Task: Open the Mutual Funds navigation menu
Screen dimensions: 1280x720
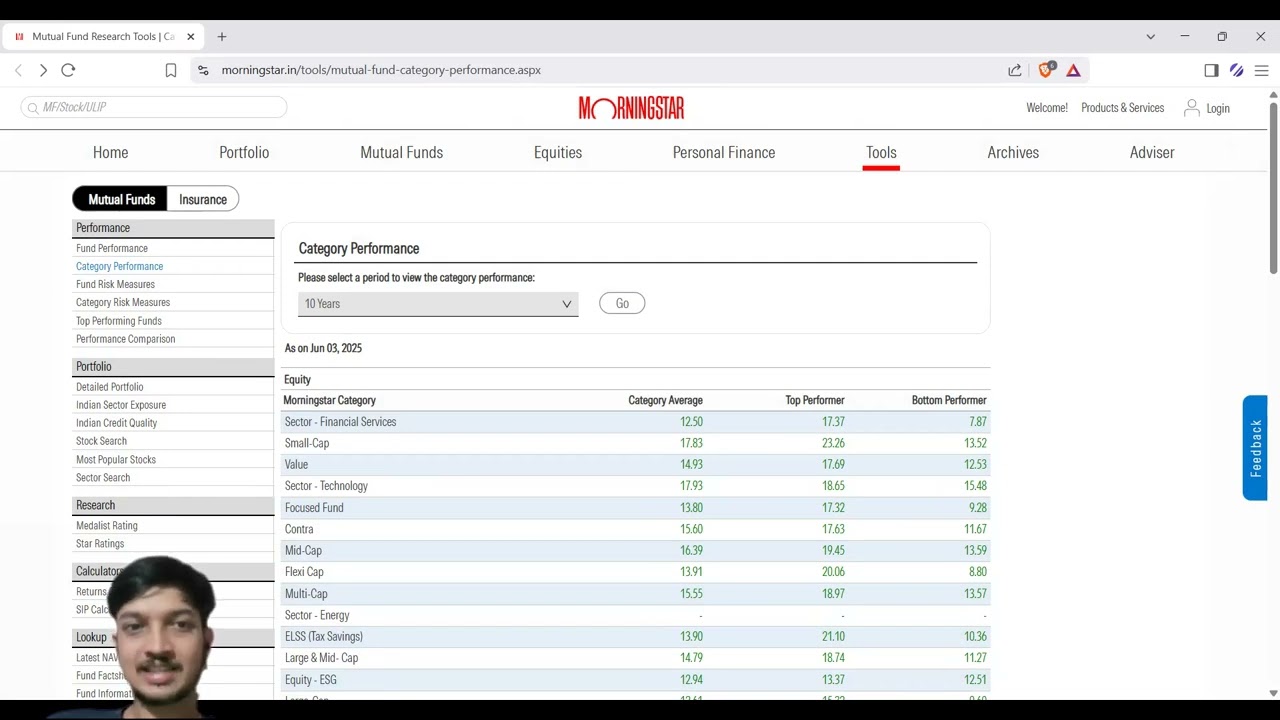Action: [401, 152]
